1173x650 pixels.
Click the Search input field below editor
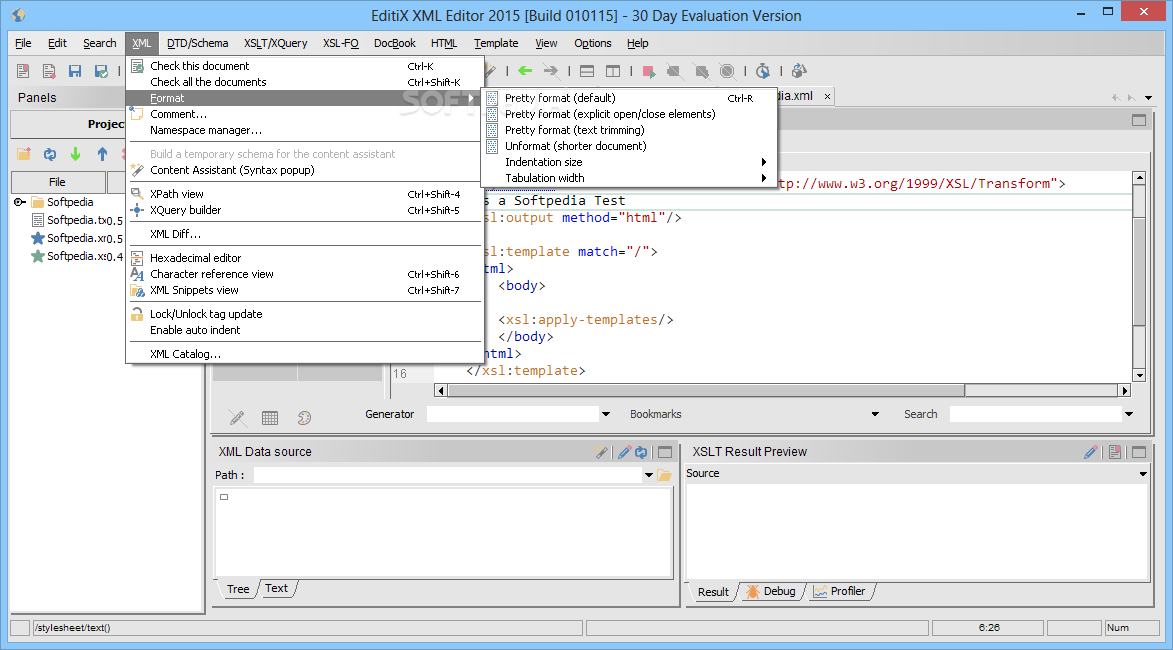[x=1035, y=414]
